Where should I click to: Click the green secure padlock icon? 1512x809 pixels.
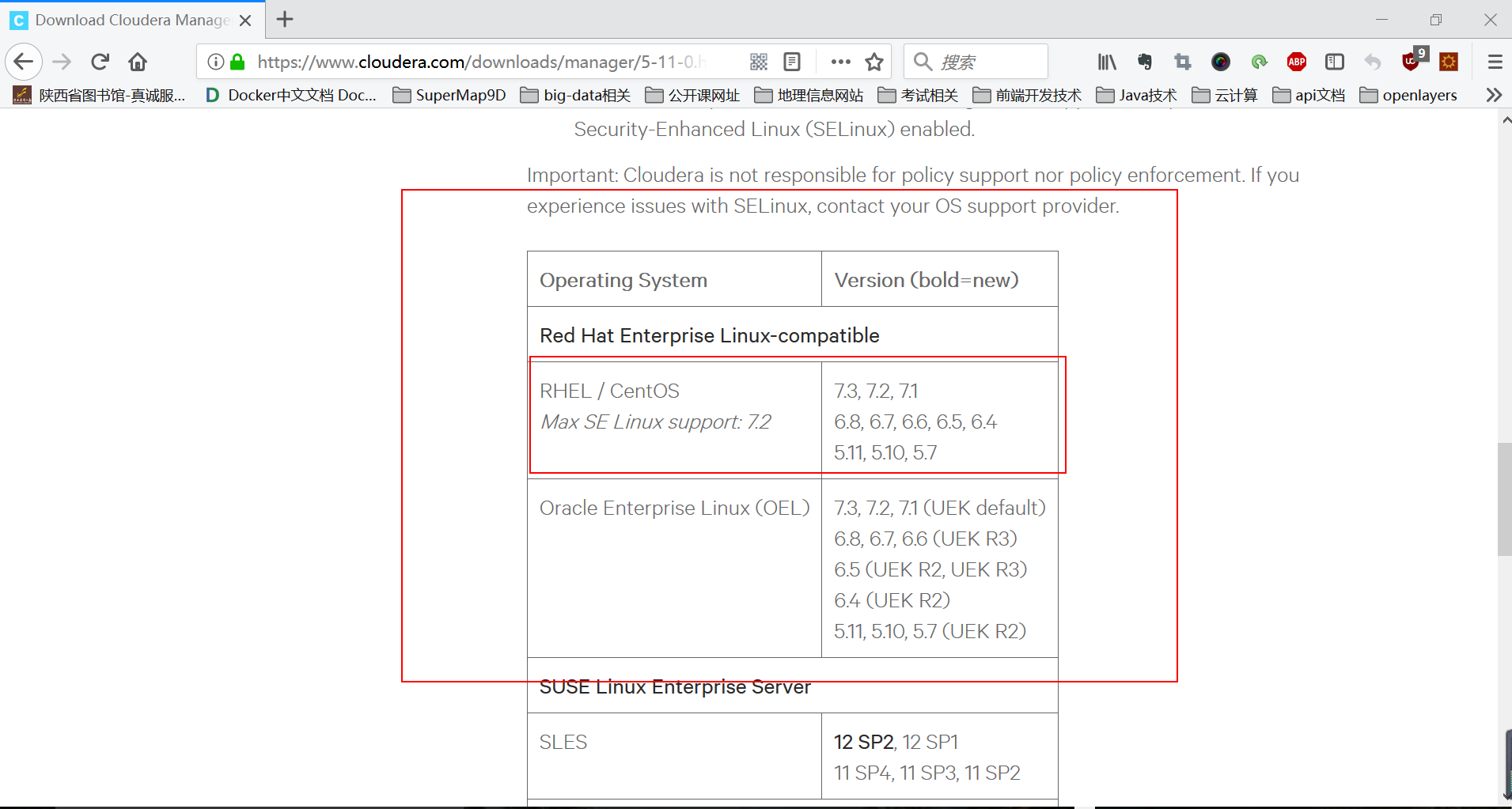(x=237, y=62)
